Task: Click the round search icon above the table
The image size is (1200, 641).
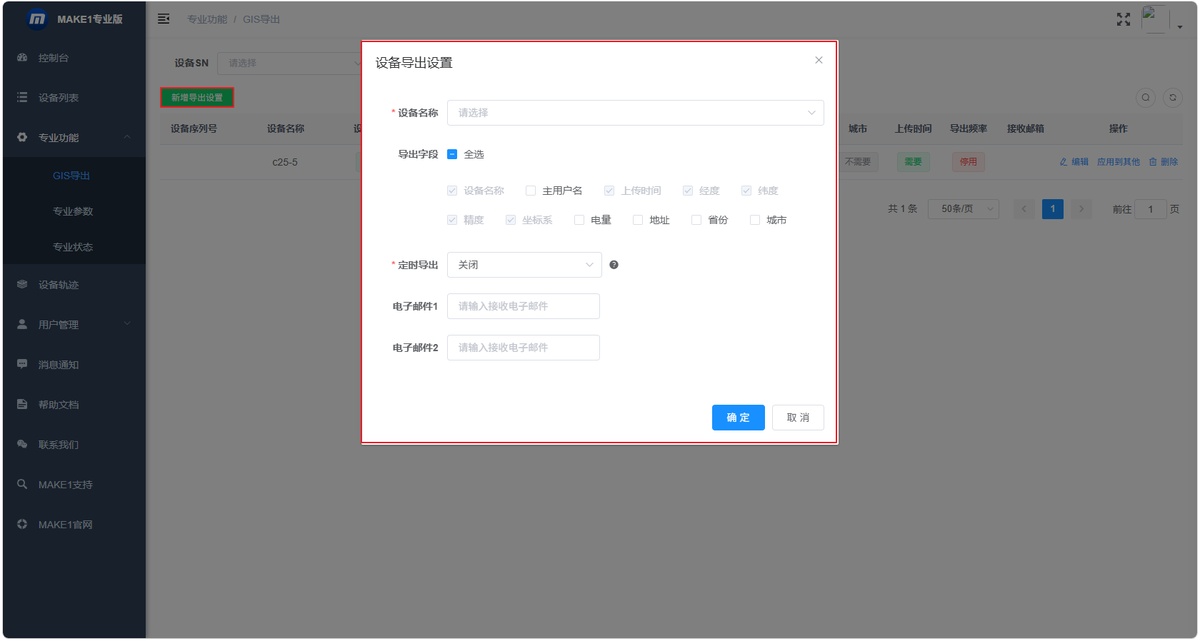Action: point(1146,98)
